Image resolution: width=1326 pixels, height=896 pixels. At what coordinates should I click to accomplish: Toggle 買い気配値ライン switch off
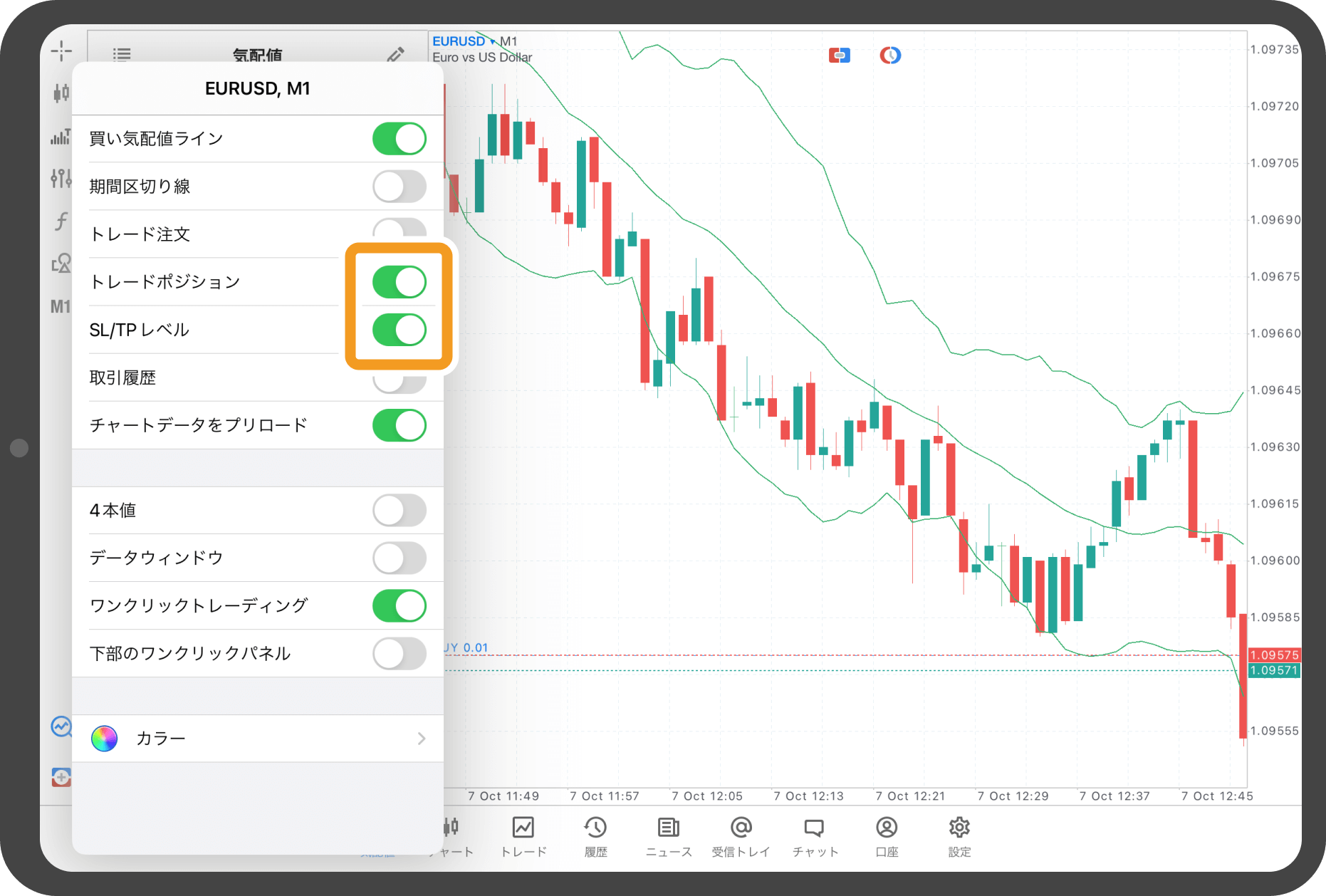pyautogui.click(x=399, y=139)
